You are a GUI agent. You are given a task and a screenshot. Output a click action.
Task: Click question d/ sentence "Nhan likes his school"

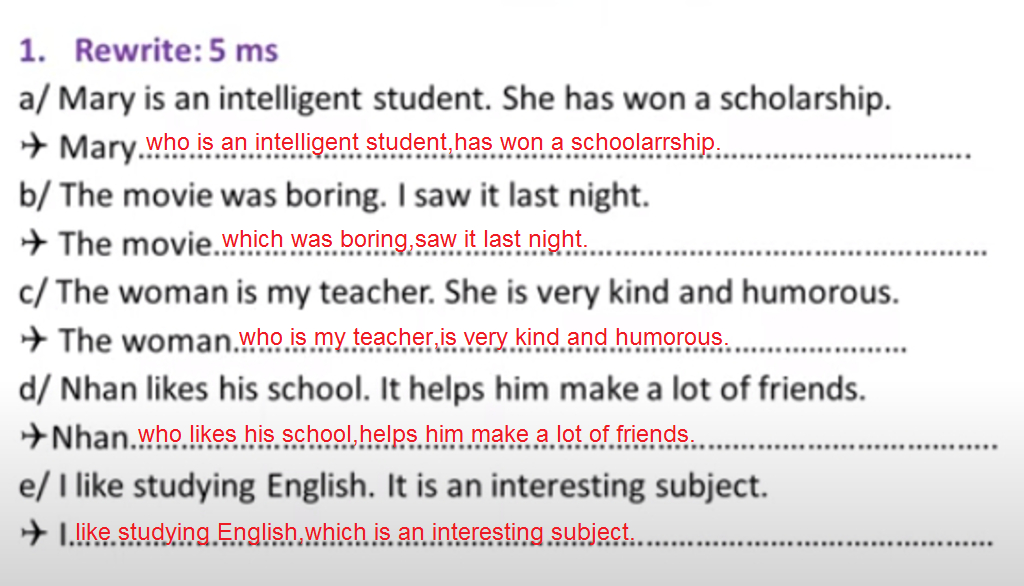point(442,389)
